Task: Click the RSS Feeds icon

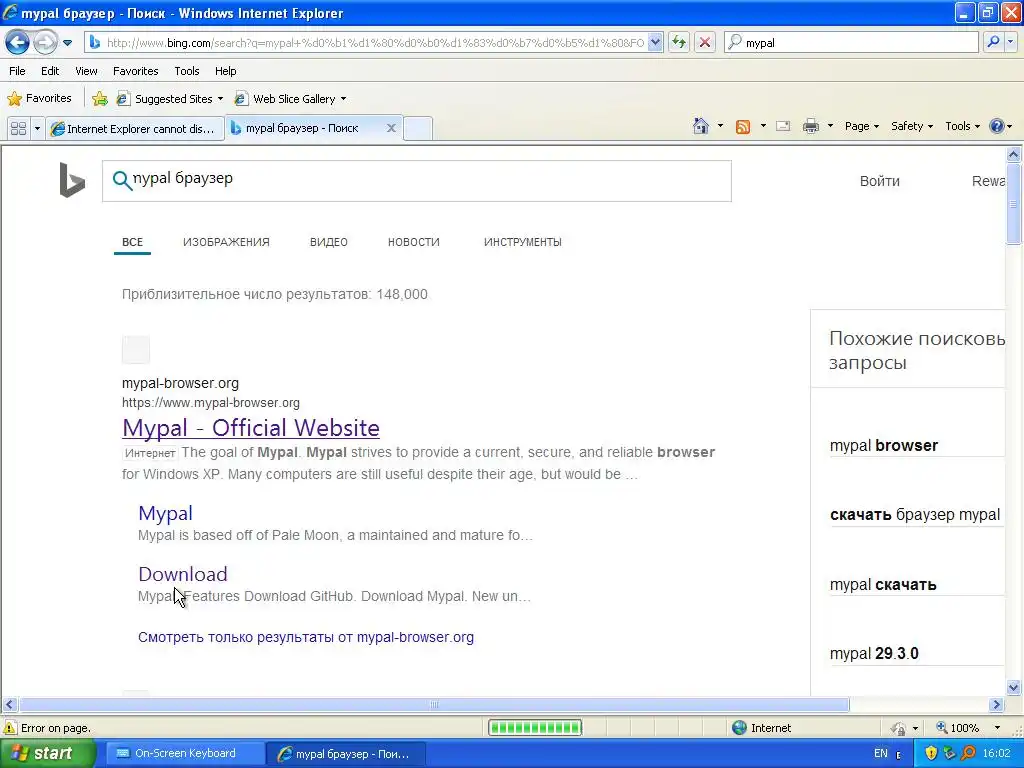Action: pos(743,127)
